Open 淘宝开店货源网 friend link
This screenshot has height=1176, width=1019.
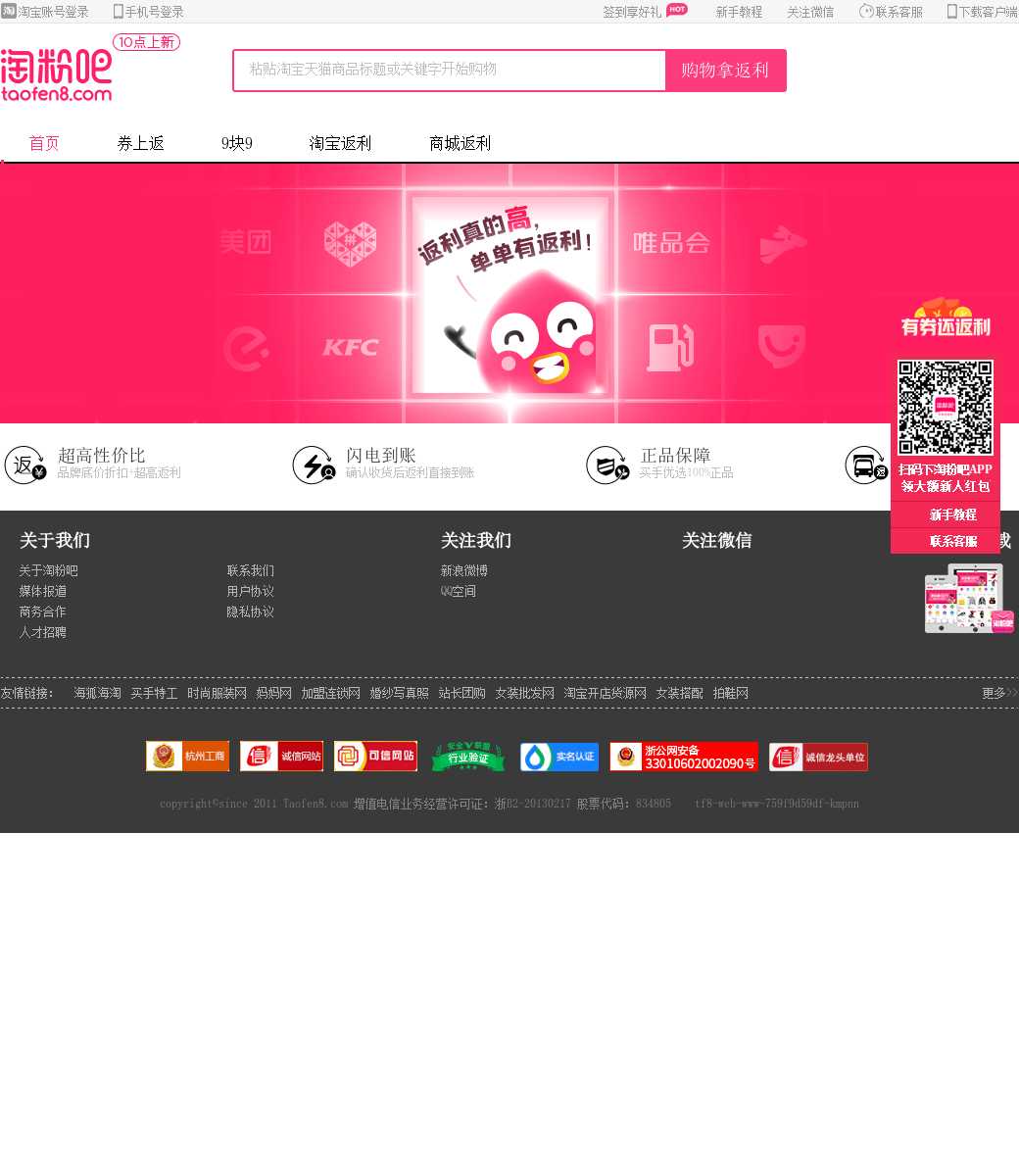coord(605,693)
